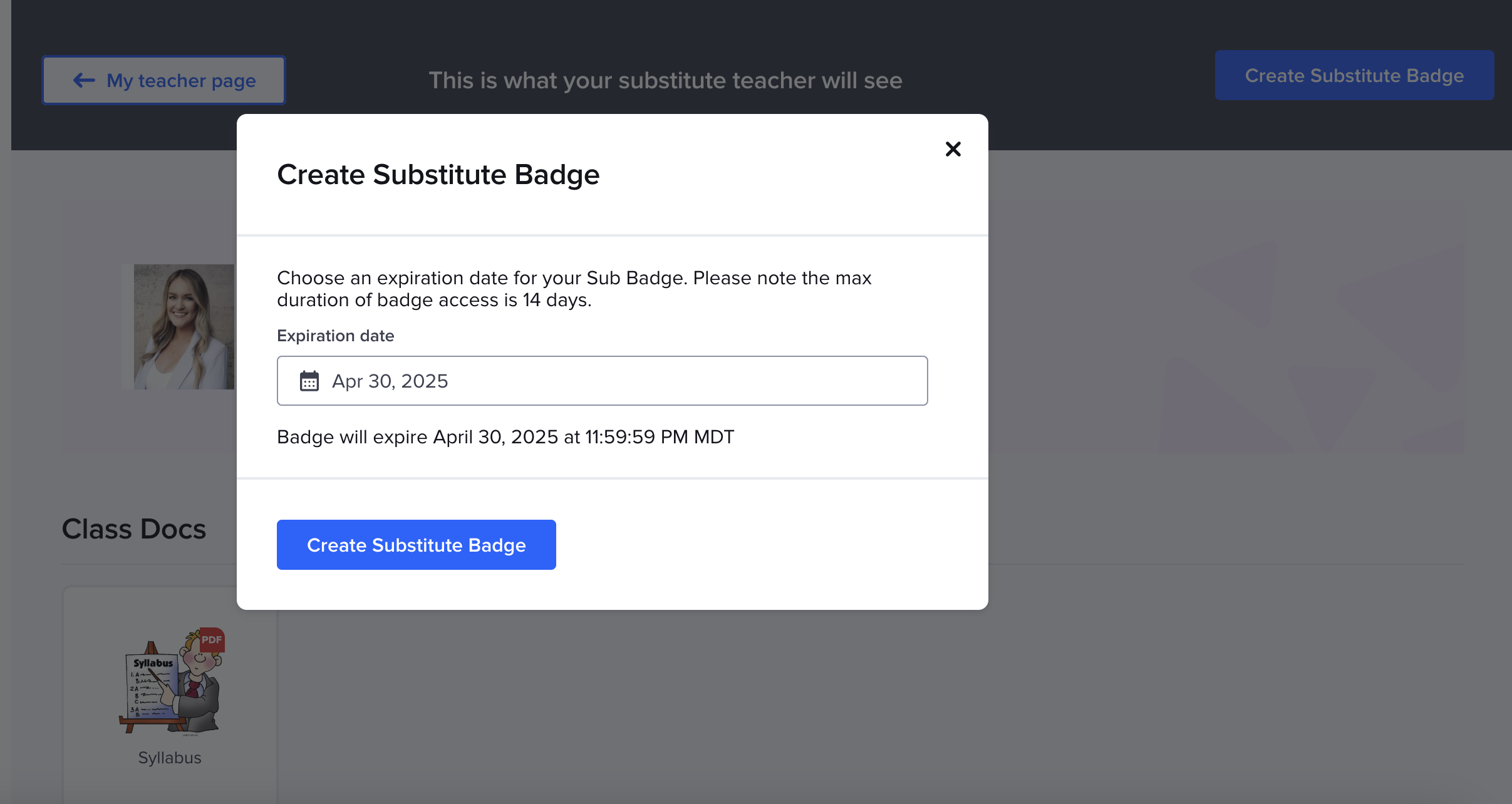Click the Expiration date field label
The image size is (1512, 804).
pos(335,335)
